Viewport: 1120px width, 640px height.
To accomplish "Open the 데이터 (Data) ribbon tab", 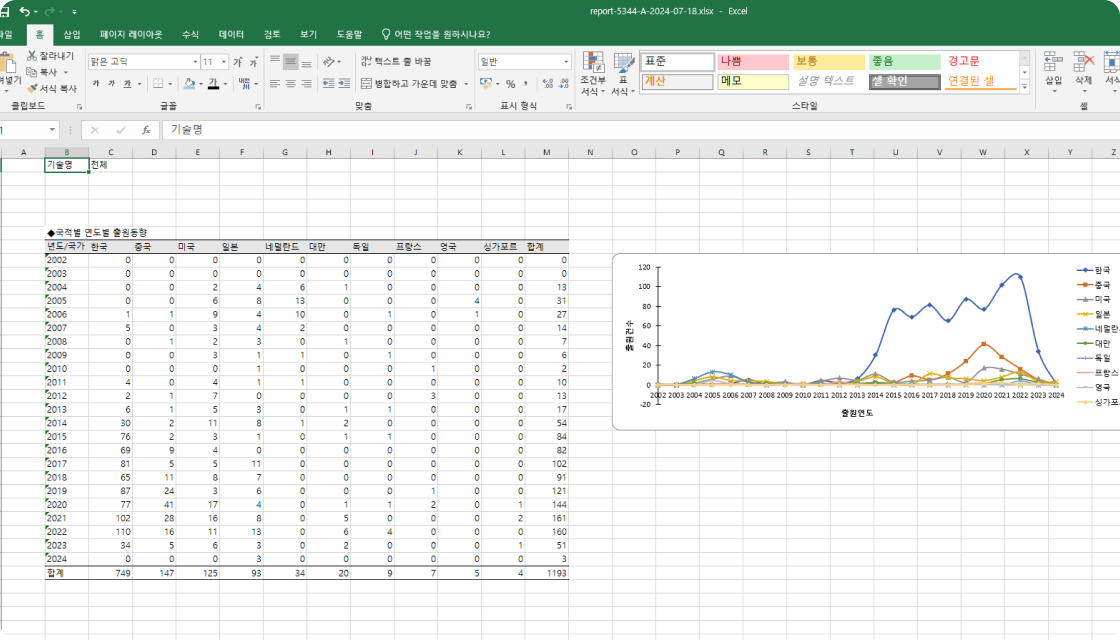I will pos(231,34).
